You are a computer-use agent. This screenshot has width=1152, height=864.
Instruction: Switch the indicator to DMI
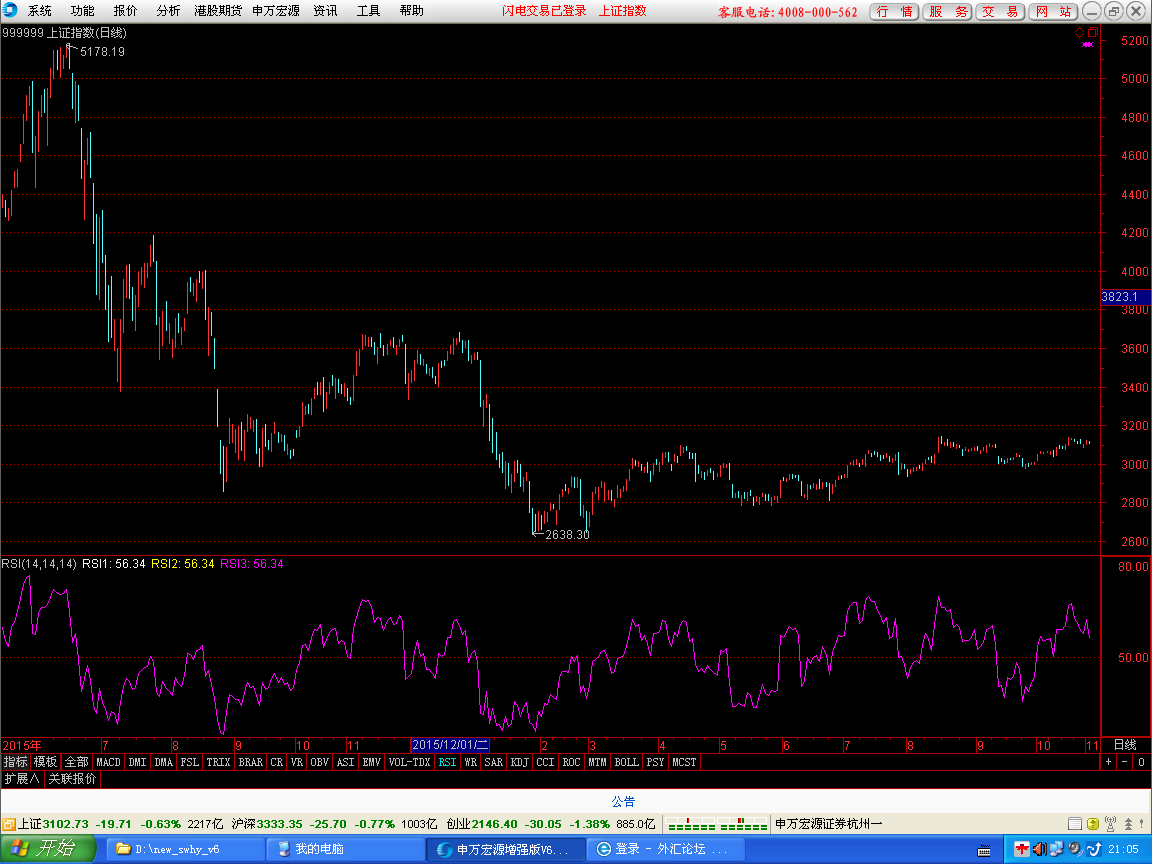tap(137, 763)
